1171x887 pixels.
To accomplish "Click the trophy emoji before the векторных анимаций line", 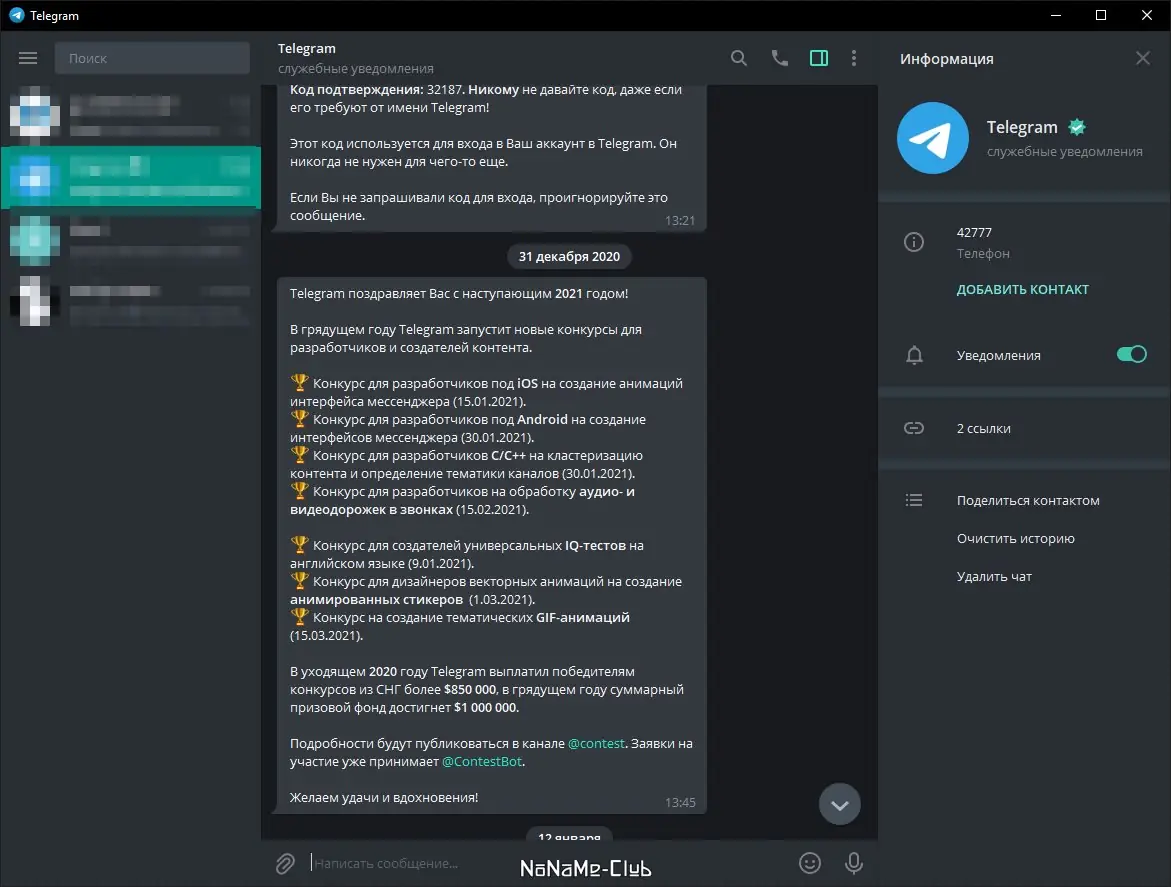I will pyautogui.click(x=299, y=581).
